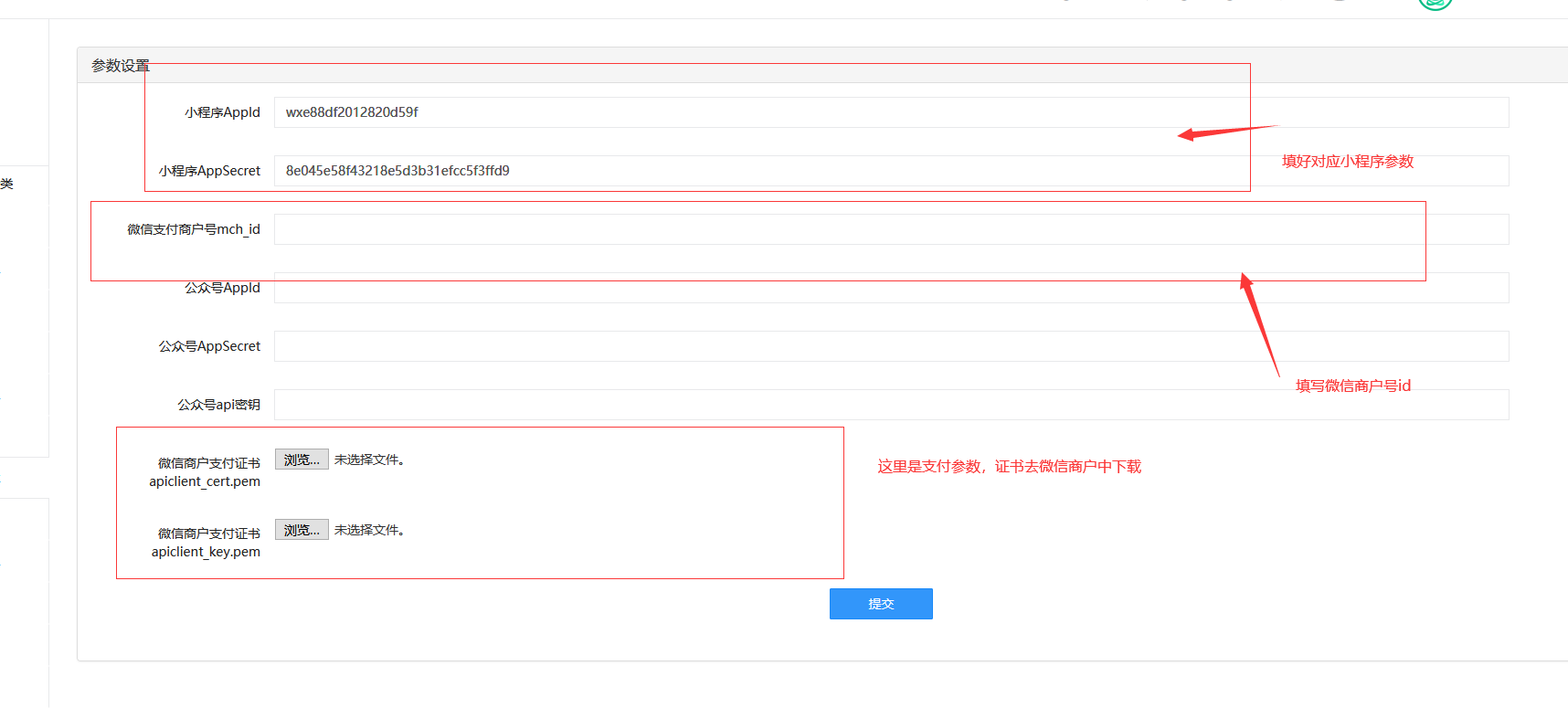Click the 小程序AppId input field
Viewport: 1568px width, 708px height.
coord(891,112)
